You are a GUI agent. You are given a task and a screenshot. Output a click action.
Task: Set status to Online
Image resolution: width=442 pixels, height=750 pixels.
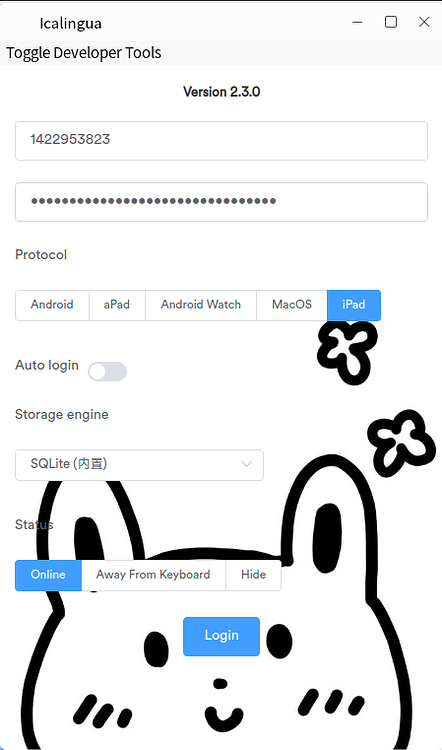click(x=48, y=575)
